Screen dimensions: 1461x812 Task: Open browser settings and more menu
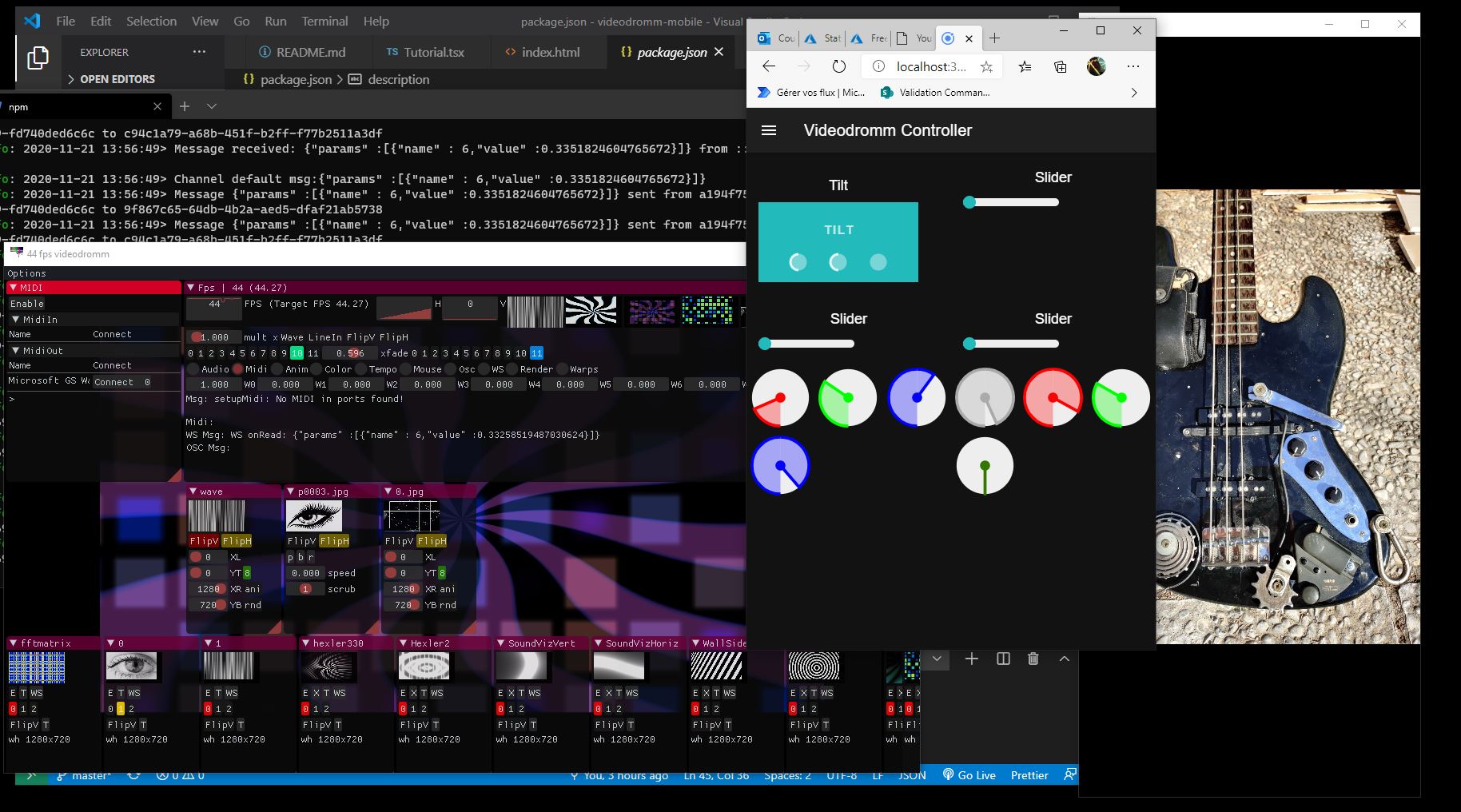pos(1133,66)
